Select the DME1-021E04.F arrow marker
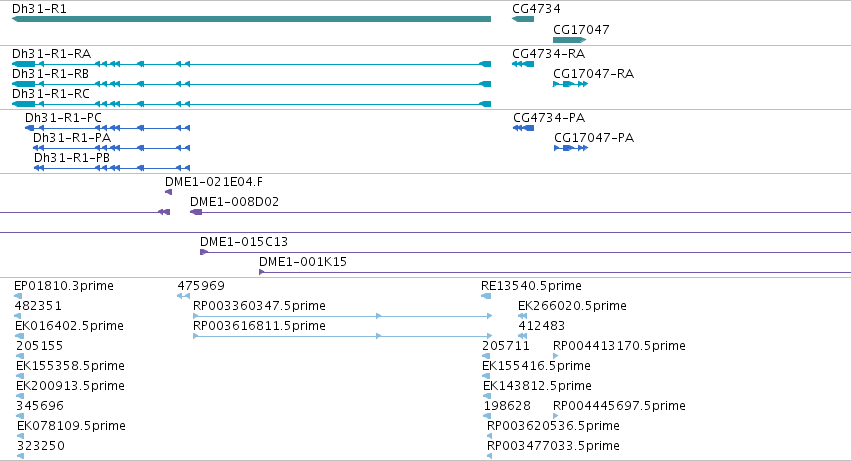Screen dimensions: 851x461 pos(168,192)
